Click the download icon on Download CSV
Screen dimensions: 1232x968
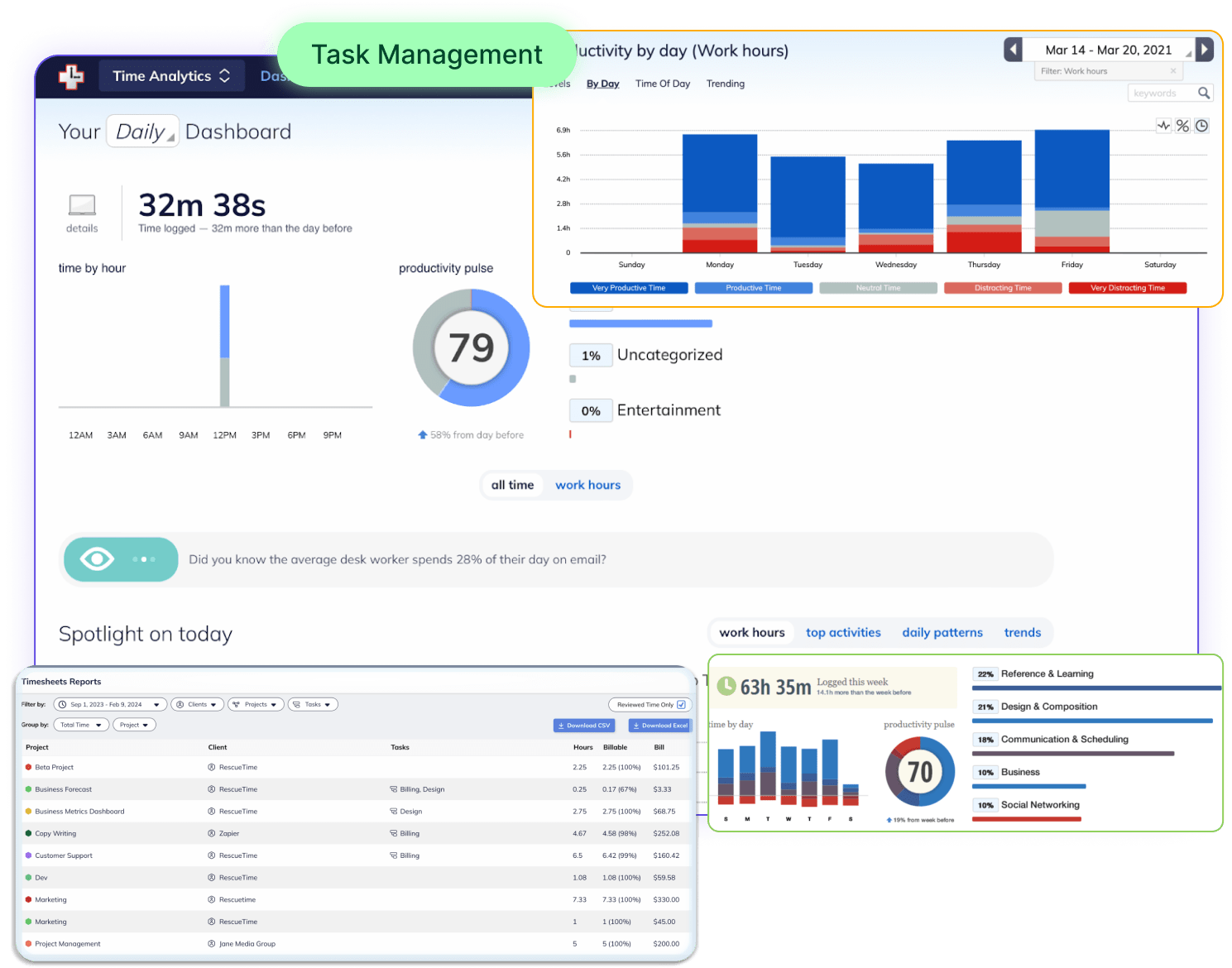tap(561, 726)
